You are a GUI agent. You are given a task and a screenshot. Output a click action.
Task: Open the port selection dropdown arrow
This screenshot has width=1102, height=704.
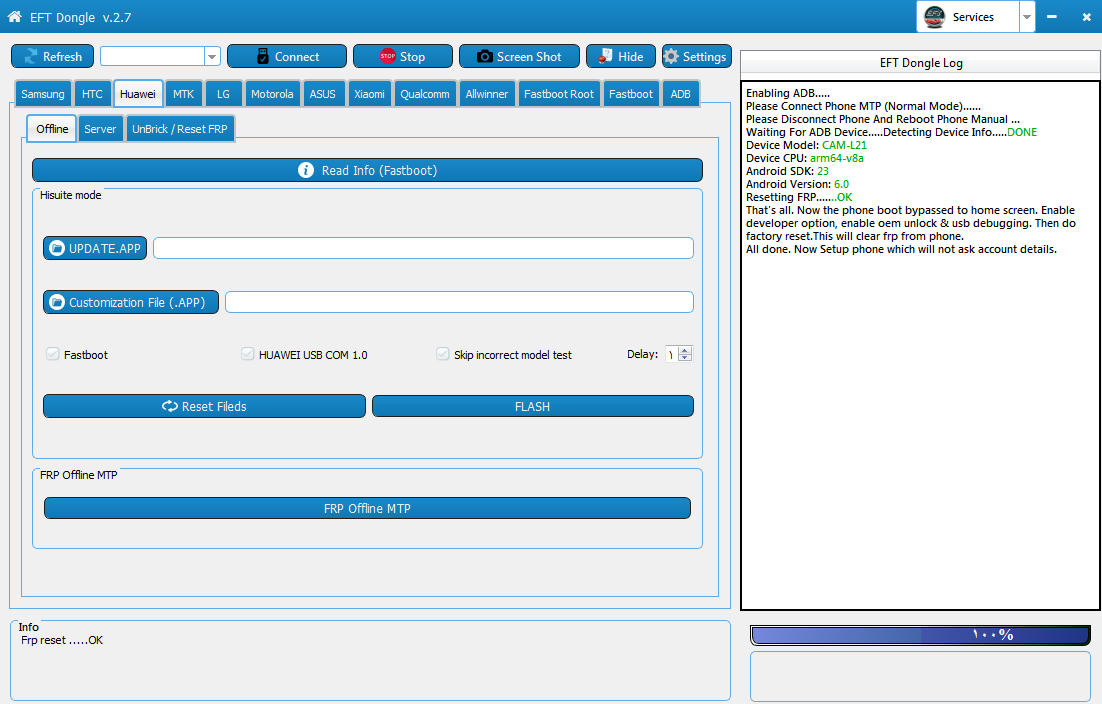(212, 56)
